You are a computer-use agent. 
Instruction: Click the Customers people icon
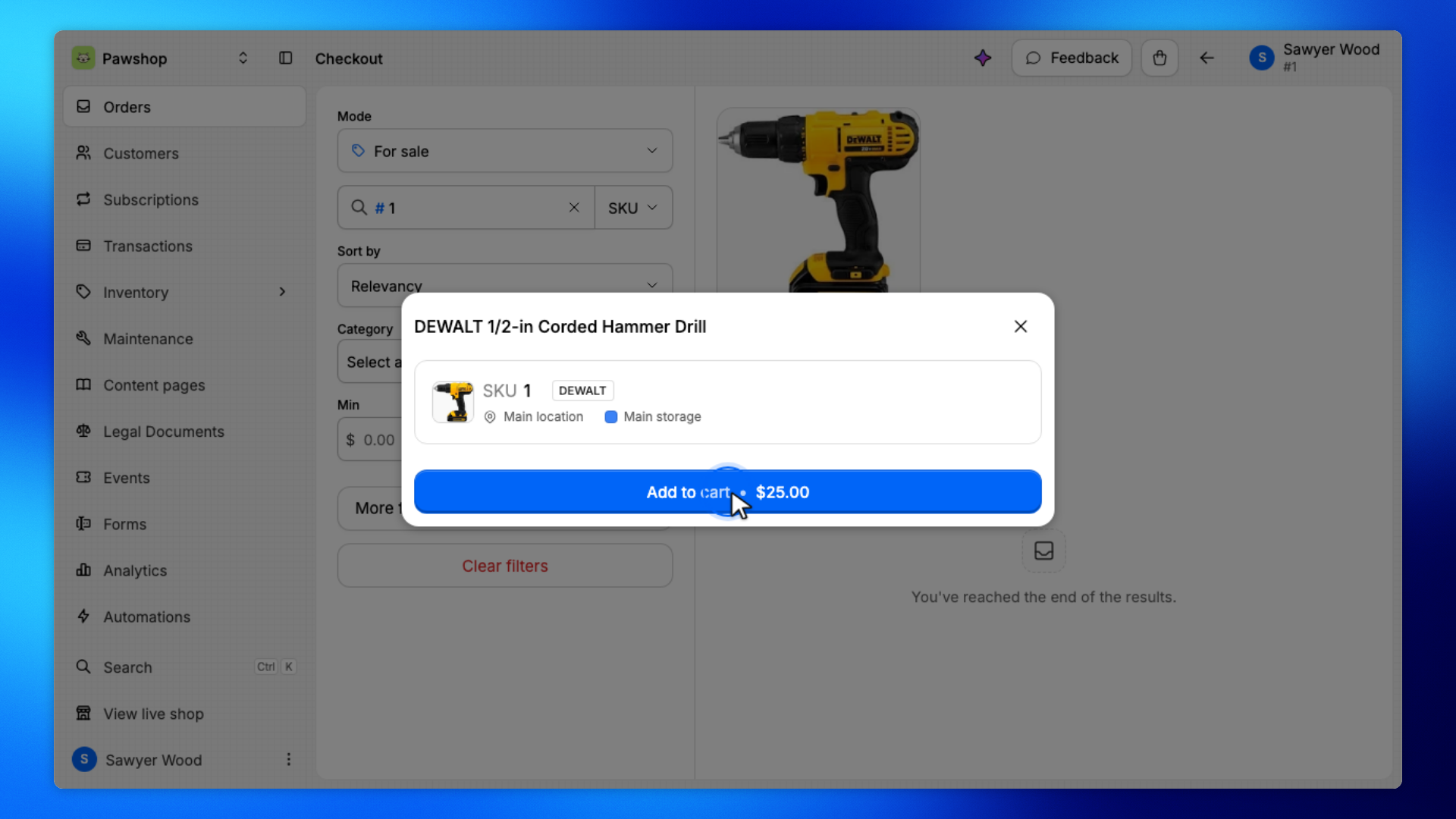[83, 152]
